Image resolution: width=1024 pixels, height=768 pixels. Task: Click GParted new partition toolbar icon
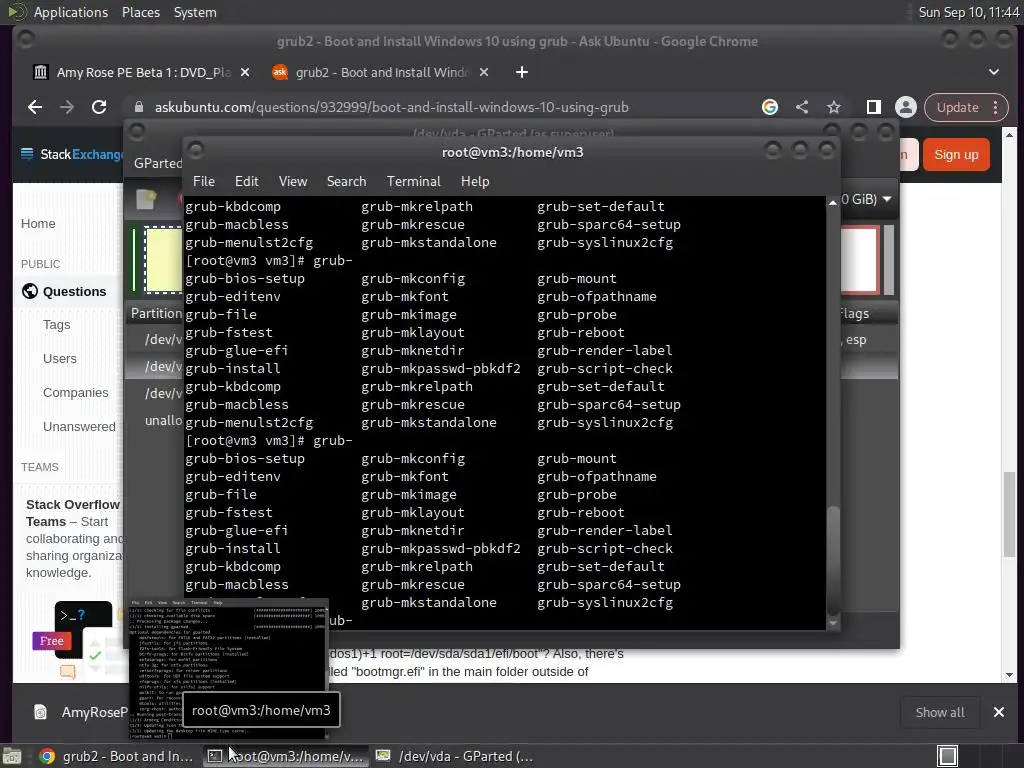pos(146,199)
